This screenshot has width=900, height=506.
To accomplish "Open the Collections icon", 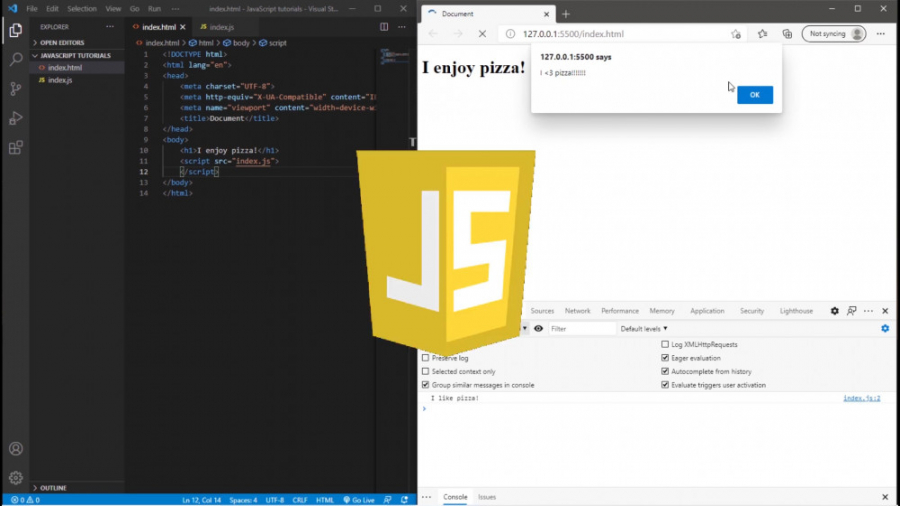I will coord(788,34).
